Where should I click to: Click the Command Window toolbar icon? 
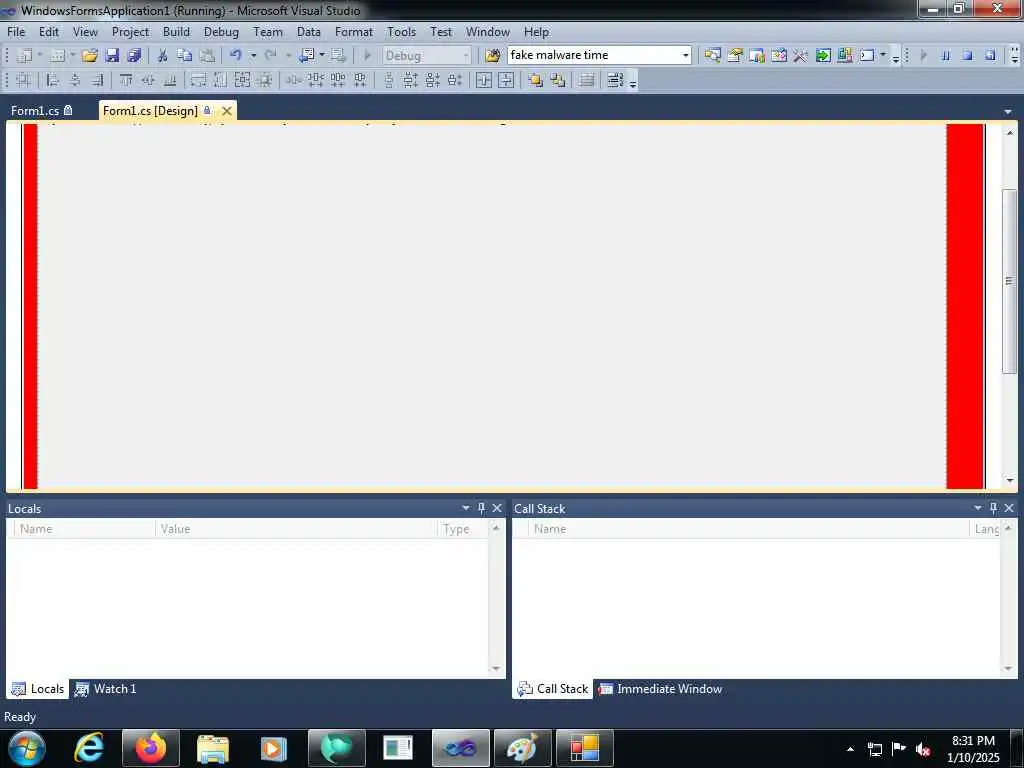click(x=867, y=56)
